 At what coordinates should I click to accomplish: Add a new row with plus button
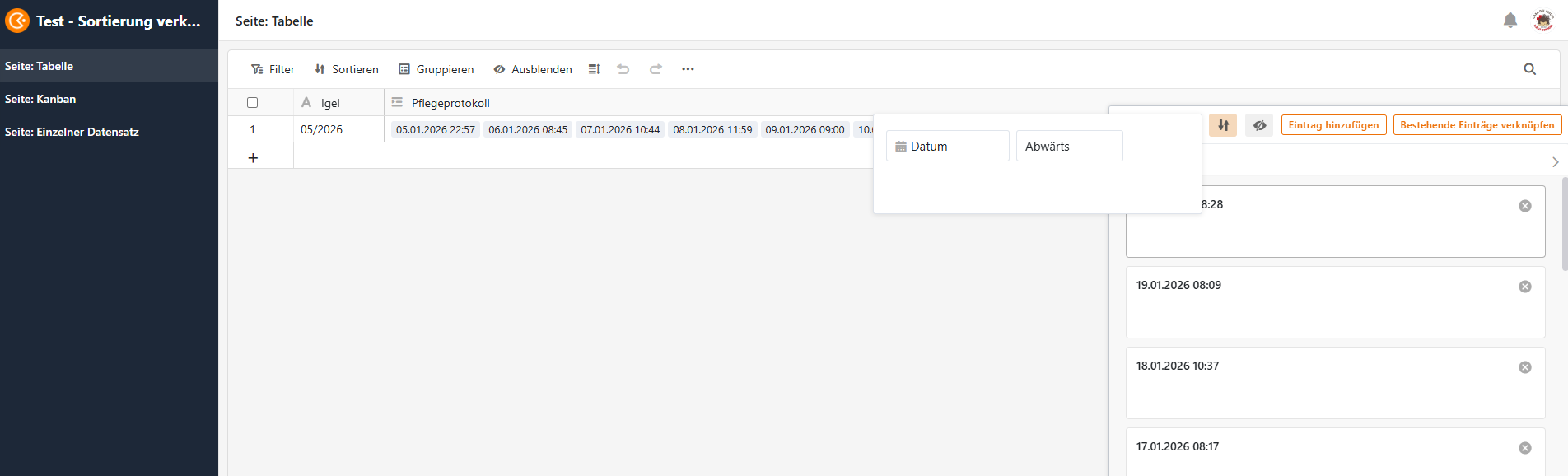click(x=253, y=157)
